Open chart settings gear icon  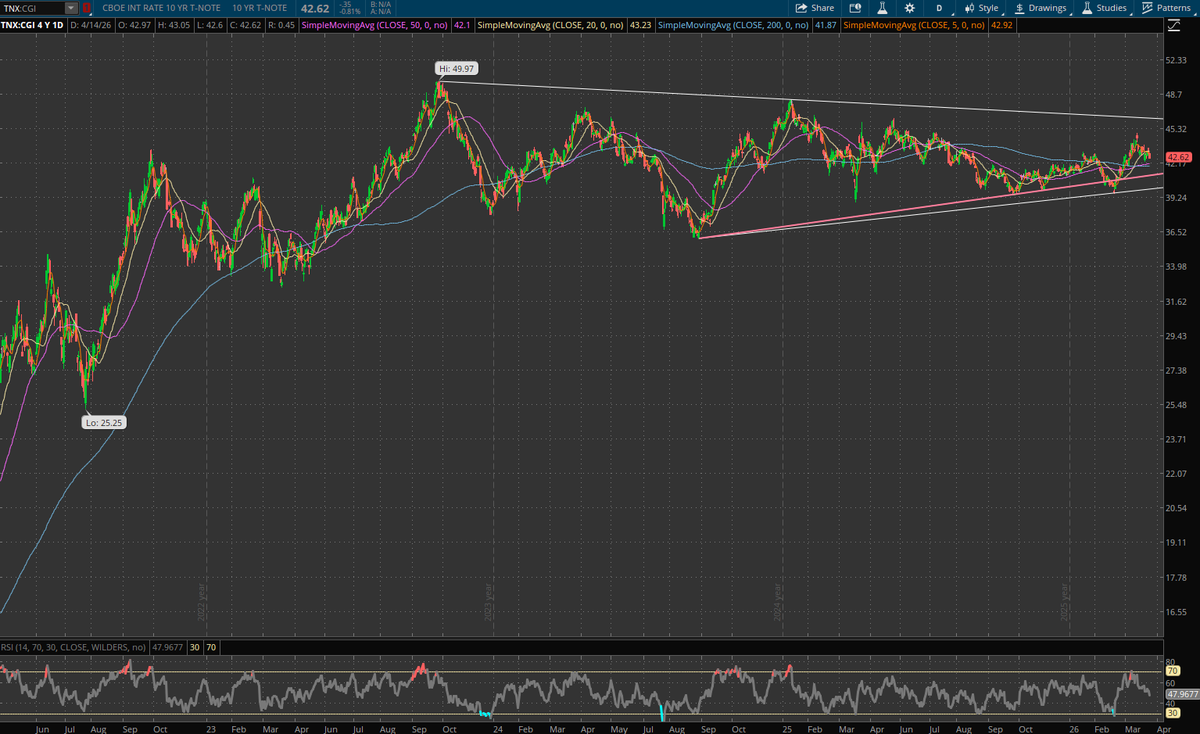pos(908,8)
